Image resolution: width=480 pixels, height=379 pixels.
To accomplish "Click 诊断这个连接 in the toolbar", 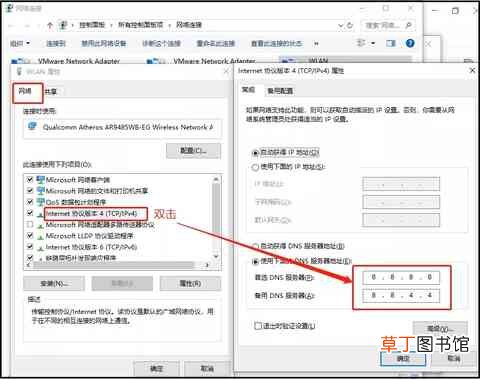I will coord(161,43).
